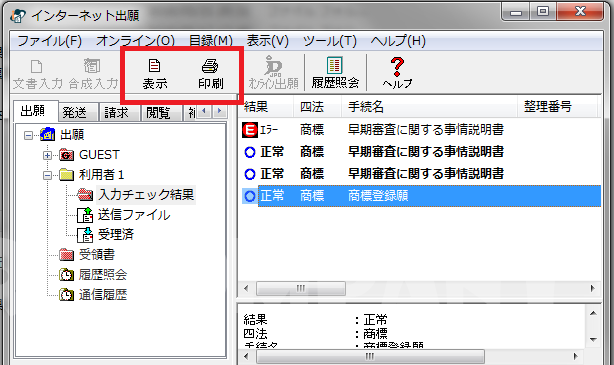Click the red question mark ヘルプ icon
614x365 pixels.
tap(397, 67)
